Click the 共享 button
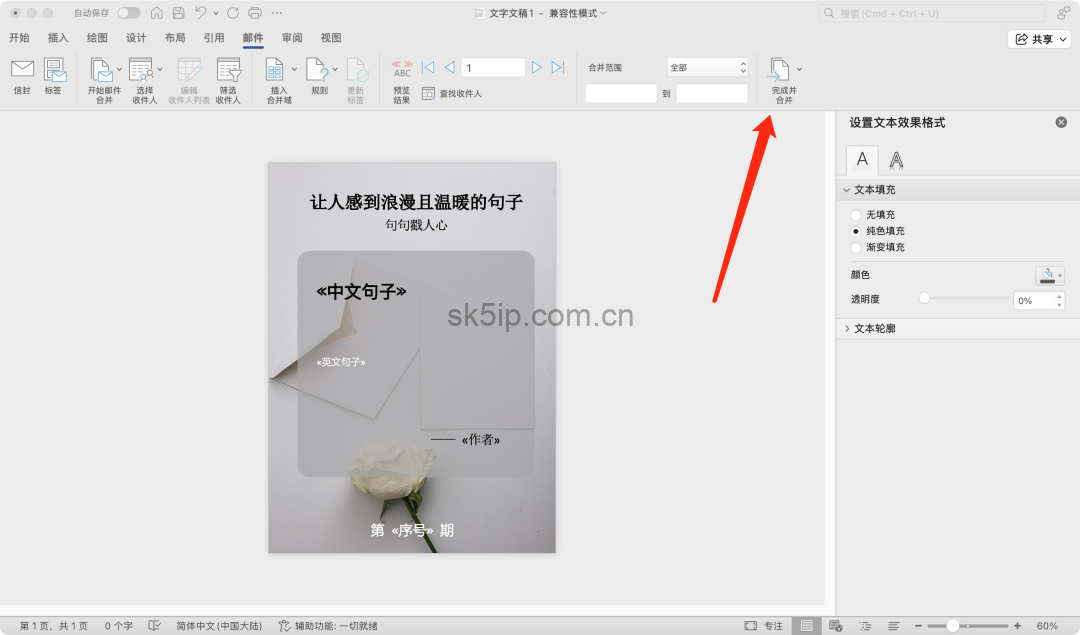1080x635 pixels. (1038, 37)
